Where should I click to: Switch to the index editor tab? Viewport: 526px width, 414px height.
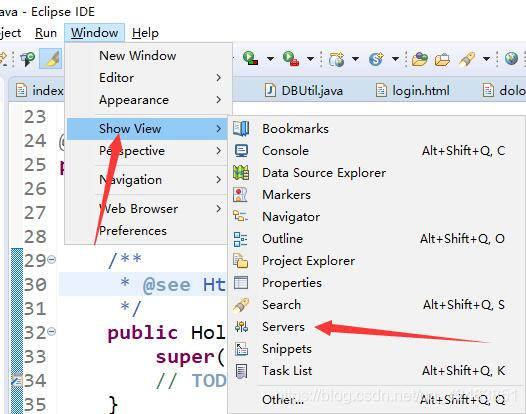tap(40, 91)
